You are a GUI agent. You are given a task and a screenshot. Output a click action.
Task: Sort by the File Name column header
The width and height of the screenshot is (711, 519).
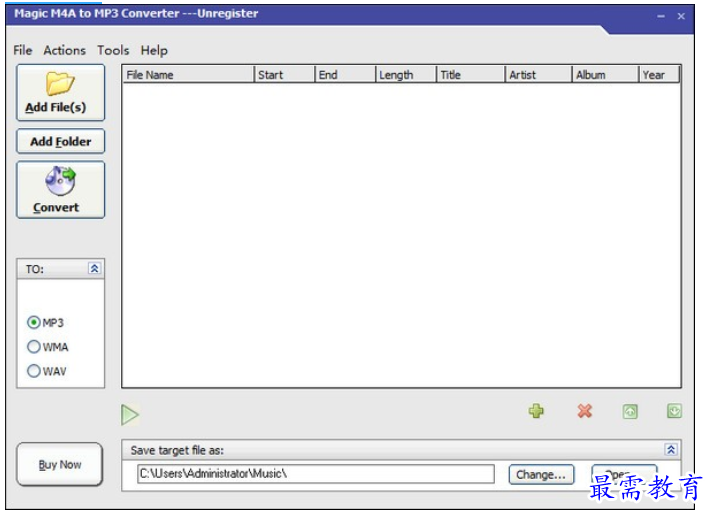[188, 74]
